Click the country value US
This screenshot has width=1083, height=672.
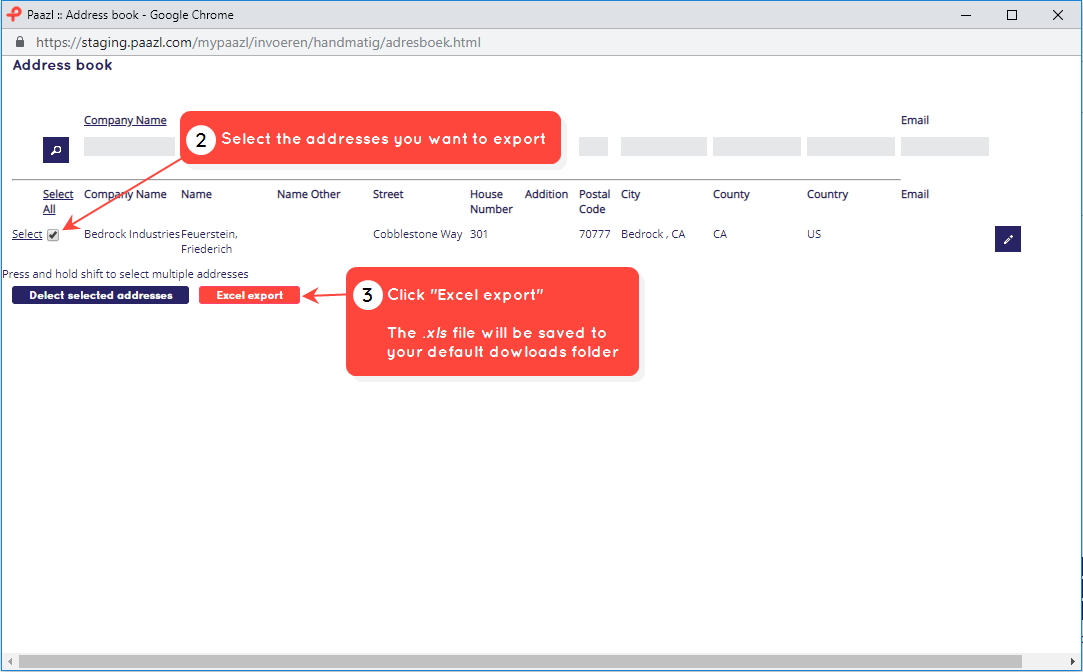pos(814,234)
